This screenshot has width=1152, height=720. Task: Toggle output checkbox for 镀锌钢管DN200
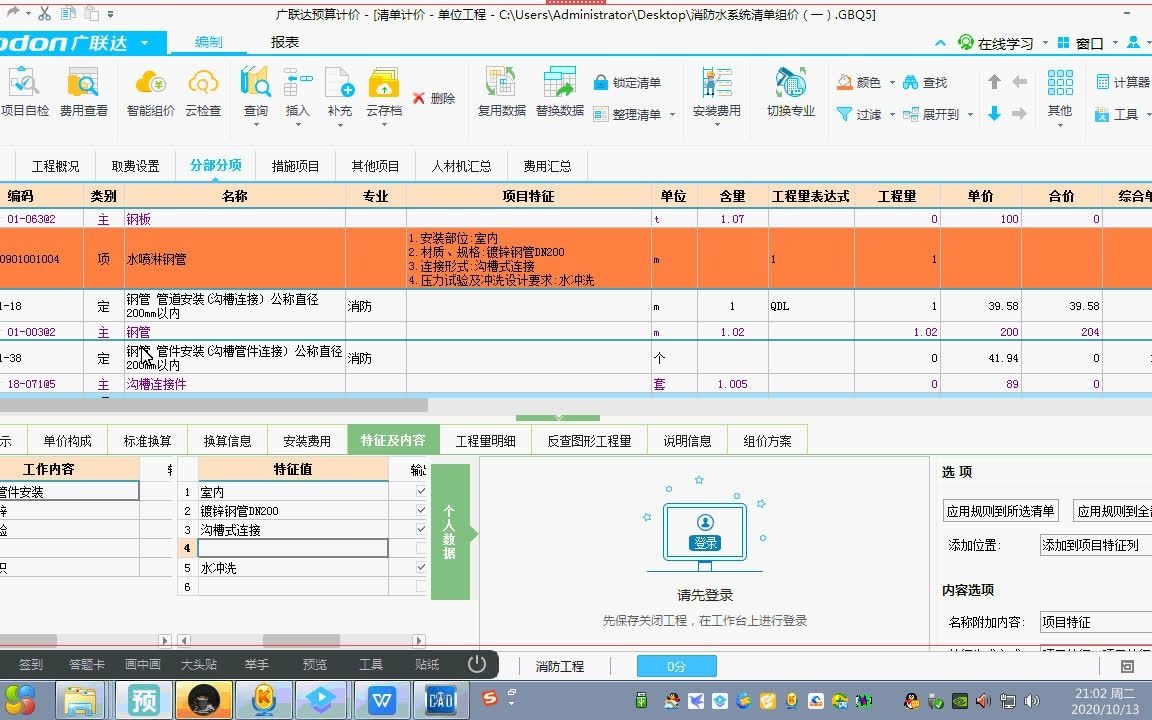coord(421,511)
